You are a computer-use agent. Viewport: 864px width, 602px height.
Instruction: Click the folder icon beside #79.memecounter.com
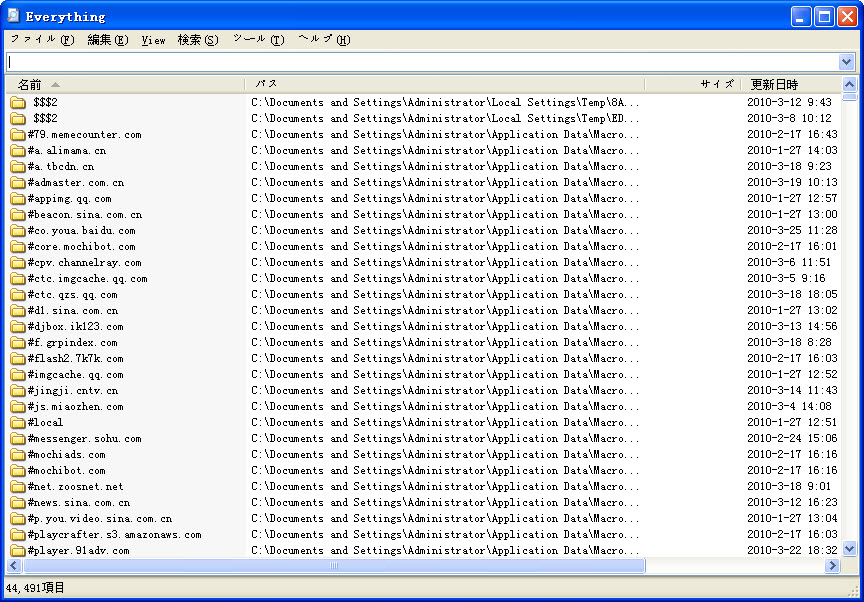[x=18, y=134]
